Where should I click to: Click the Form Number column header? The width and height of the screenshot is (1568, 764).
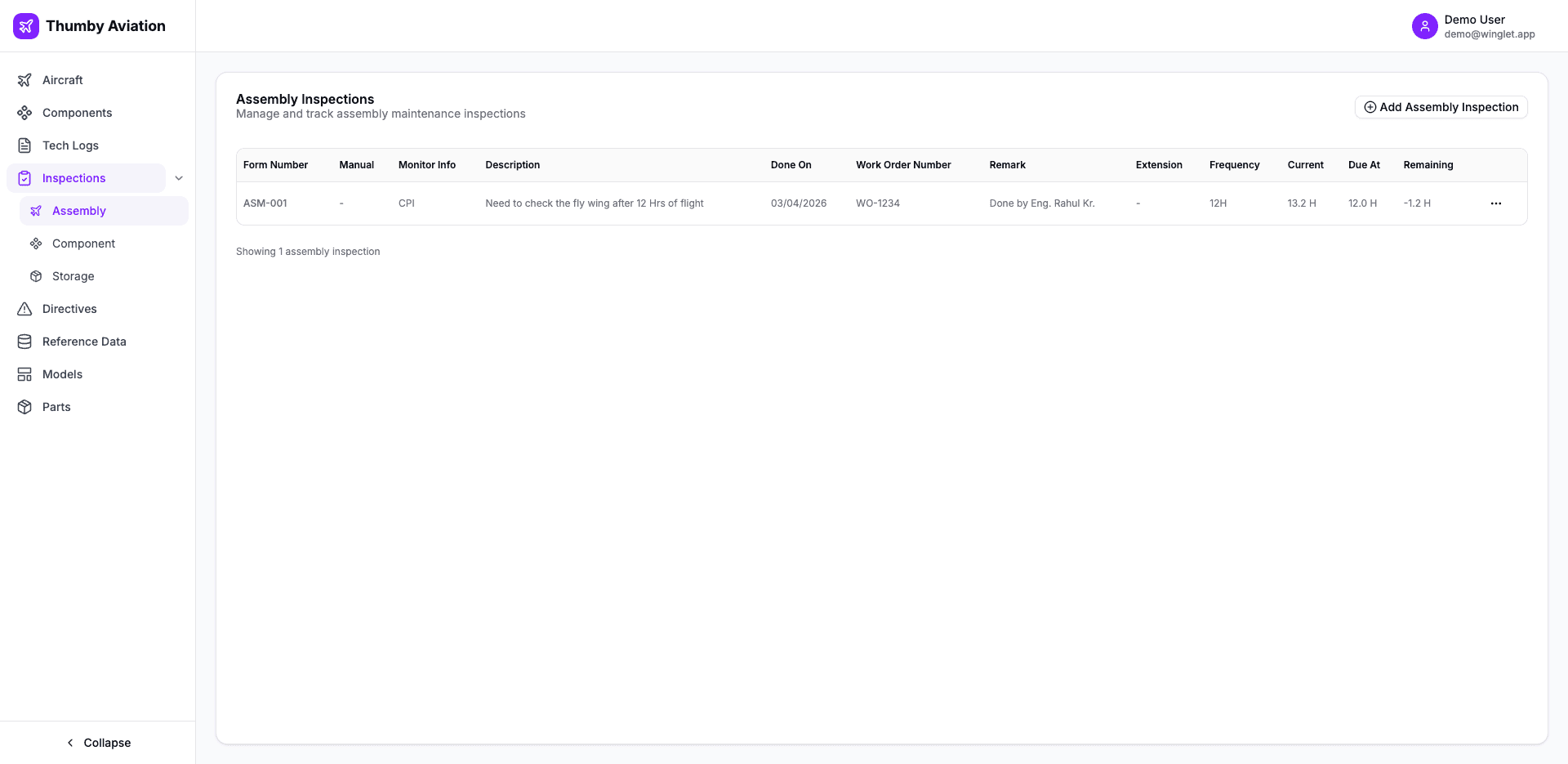(x=275, y=165)
